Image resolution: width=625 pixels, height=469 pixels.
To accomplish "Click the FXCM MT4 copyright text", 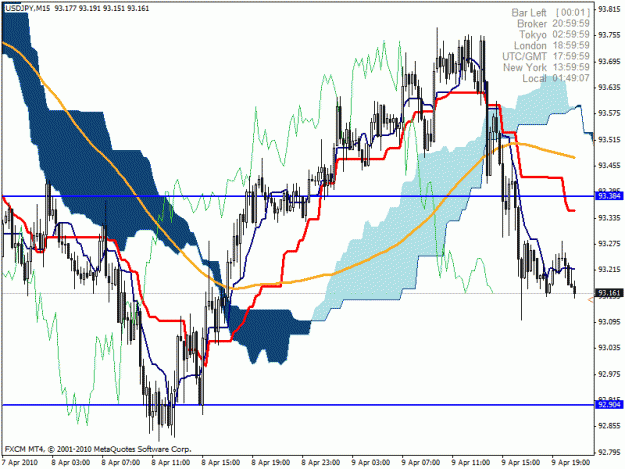I will pos(98,449).
